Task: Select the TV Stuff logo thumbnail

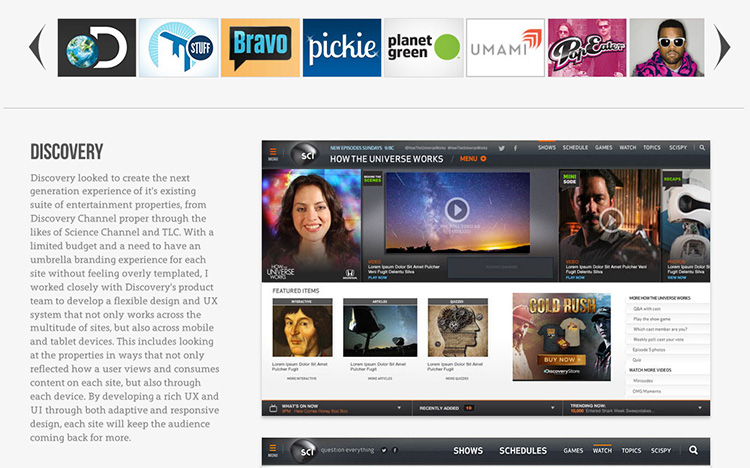Action: click(x=178, y=47)
